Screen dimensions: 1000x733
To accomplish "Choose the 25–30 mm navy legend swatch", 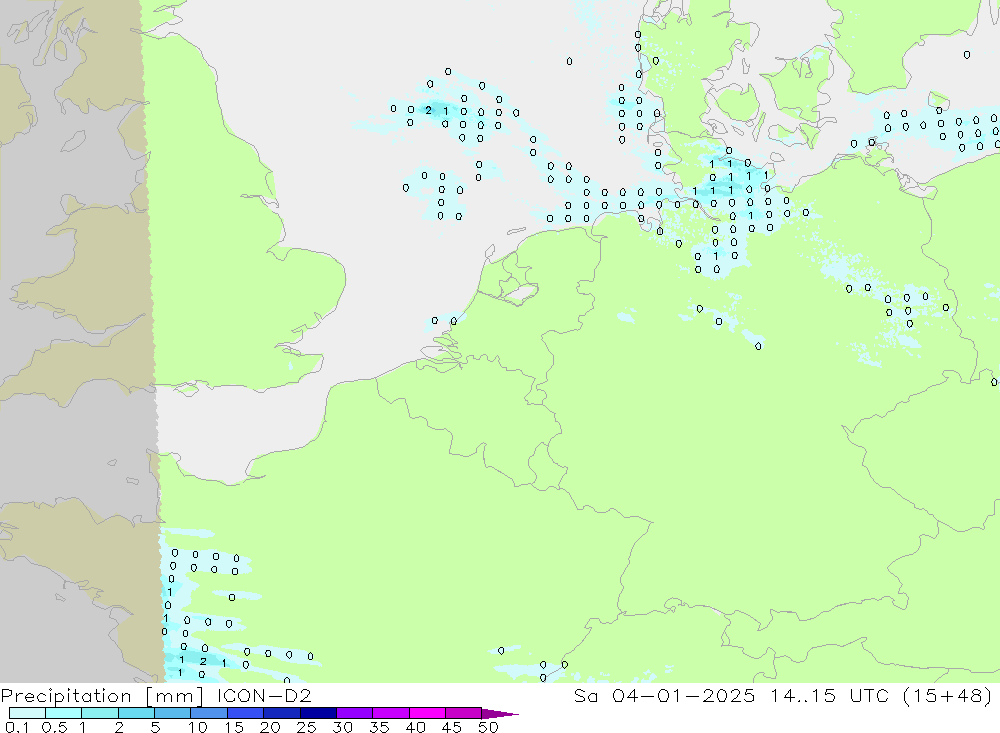I will [318, 713].
